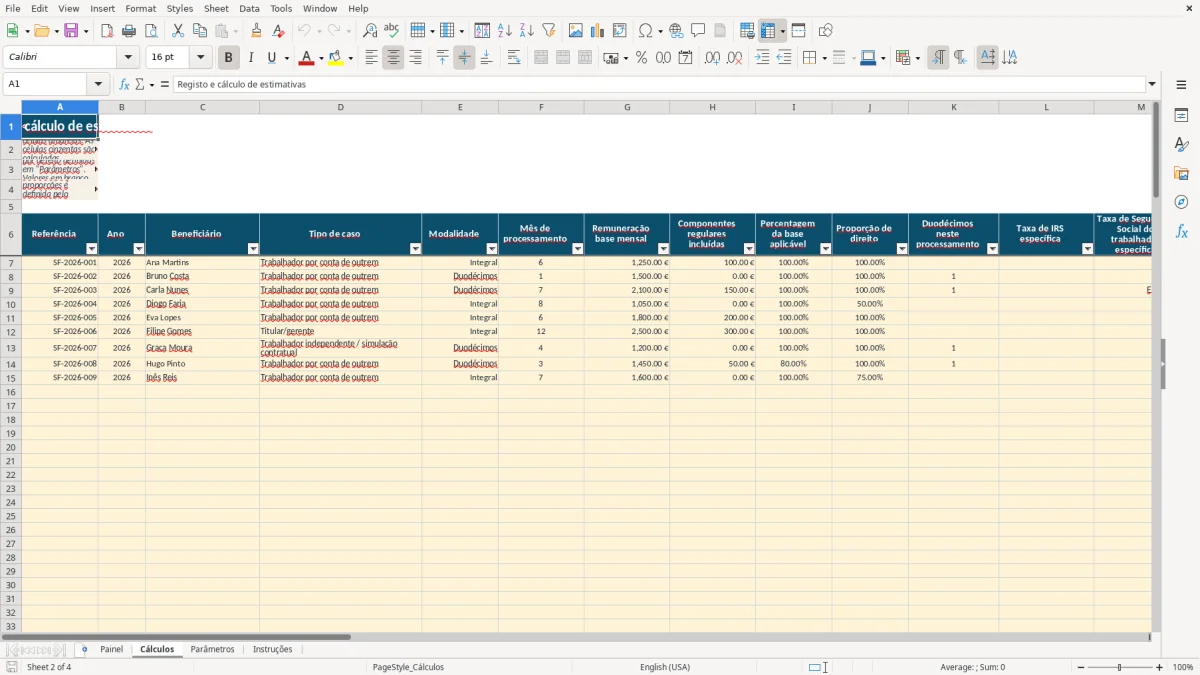Open the Name Box dropdown arrow
Image resolution: width=1200 pixels, height=675 pixels.
[98, 84]
